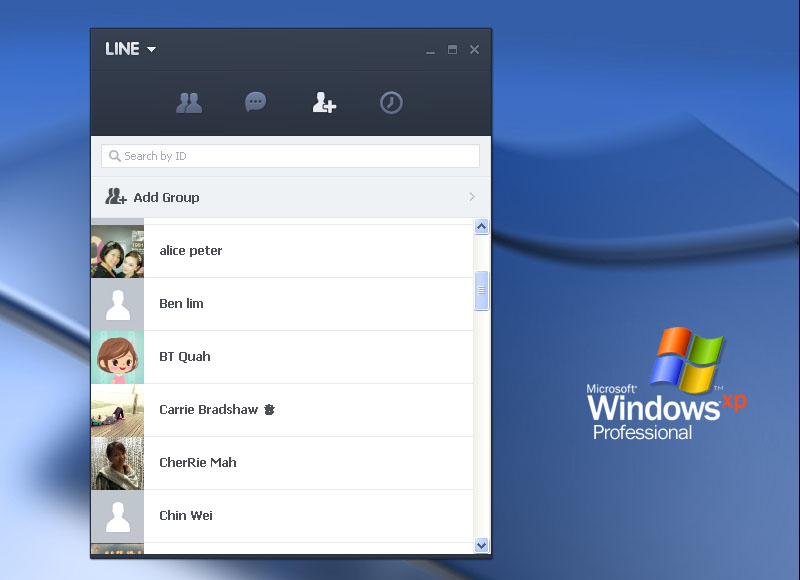Open BT Quah's cartoon avatar
Viewport: 800px width, 580px height.
point(117,357)
